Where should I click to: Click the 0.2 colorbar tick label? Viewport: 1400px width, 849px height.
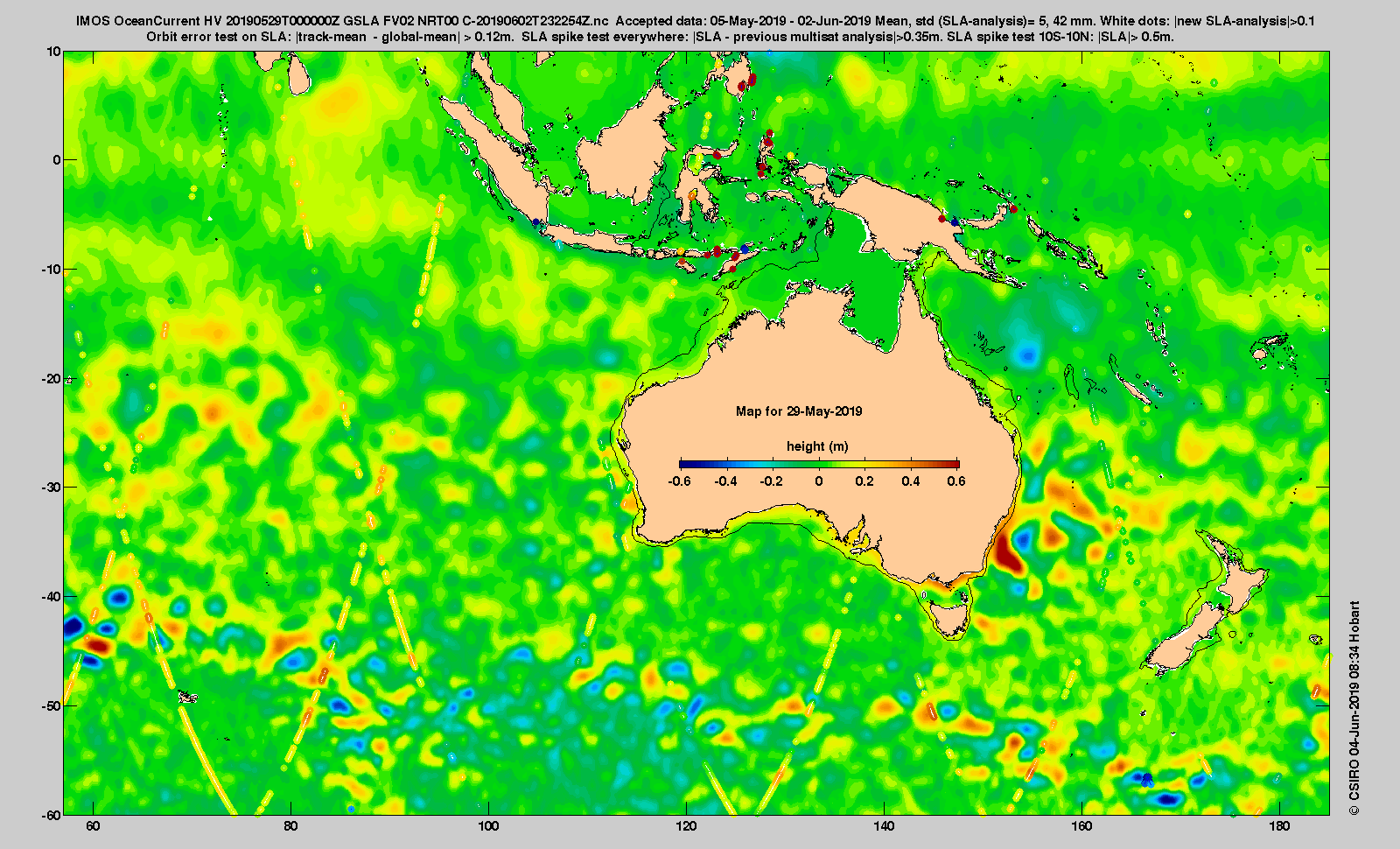pyautogui.click(x=864, y=481)
